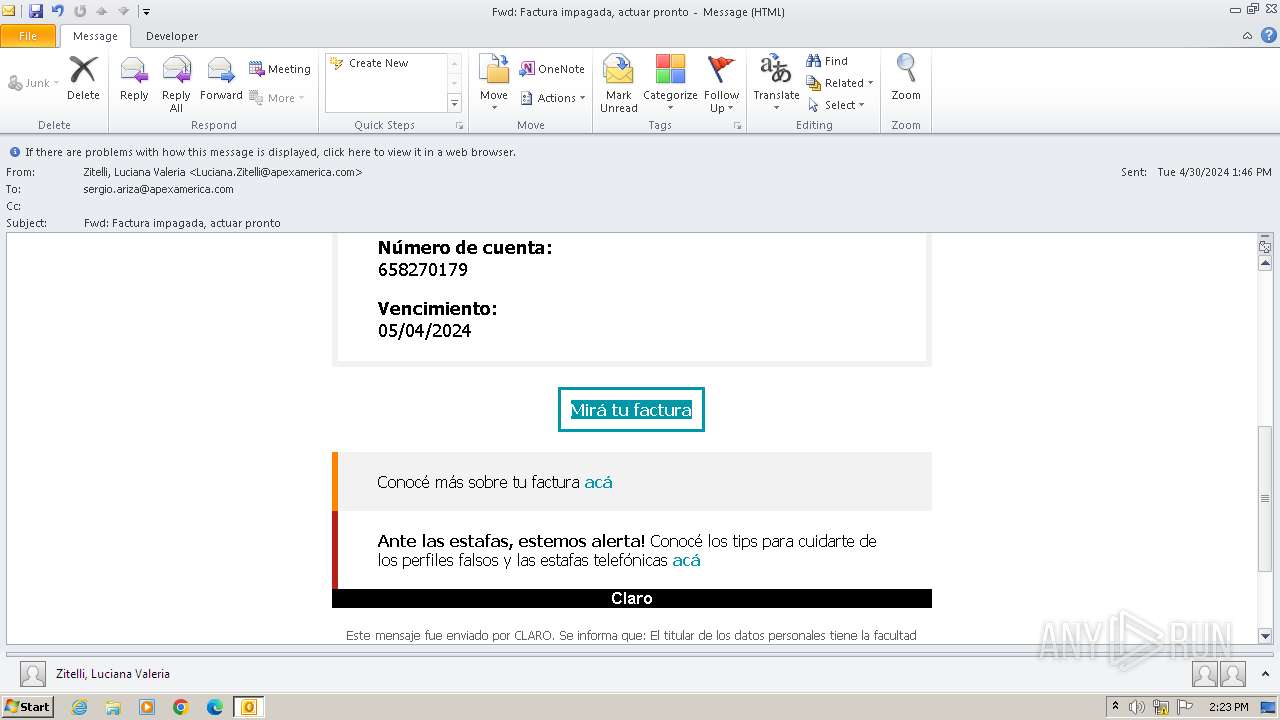
Task: Create a Meeting from this message
Action: [x=280, y=69]
